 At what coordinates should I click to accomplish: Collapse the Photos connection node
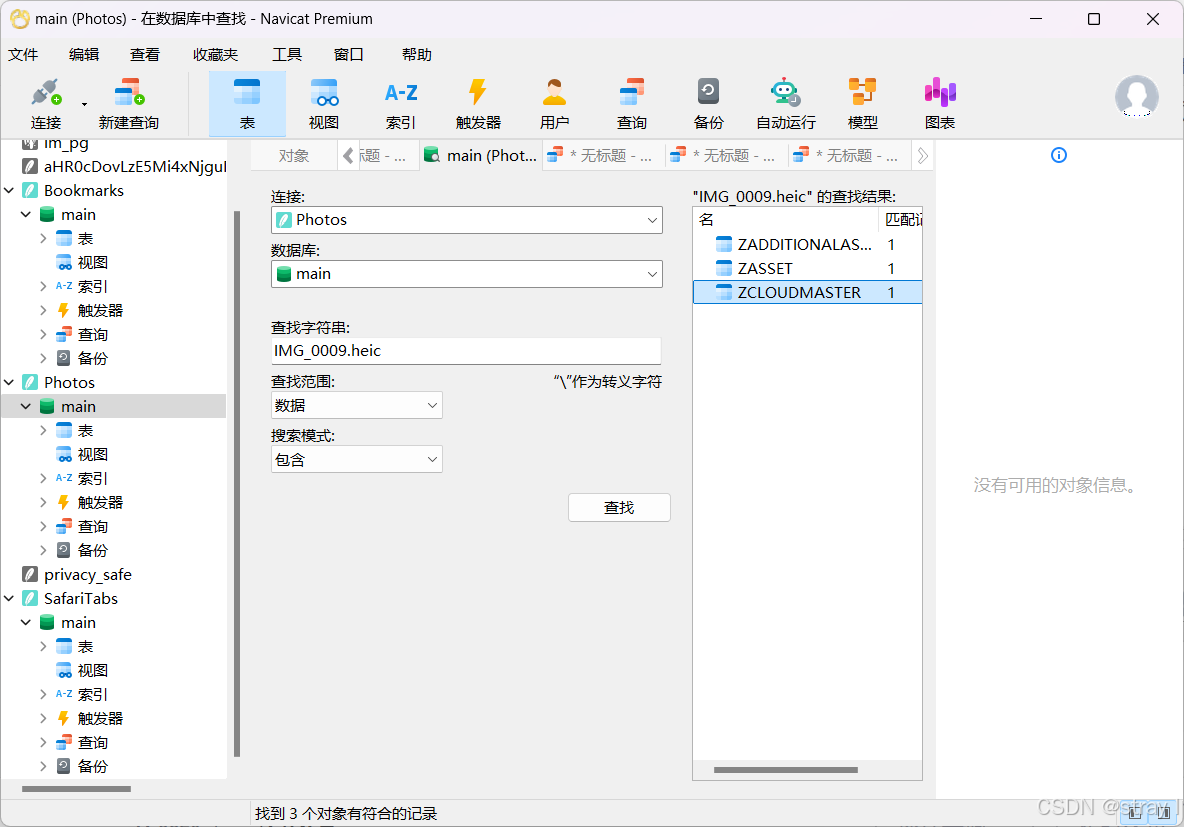[x=9, y=382]
